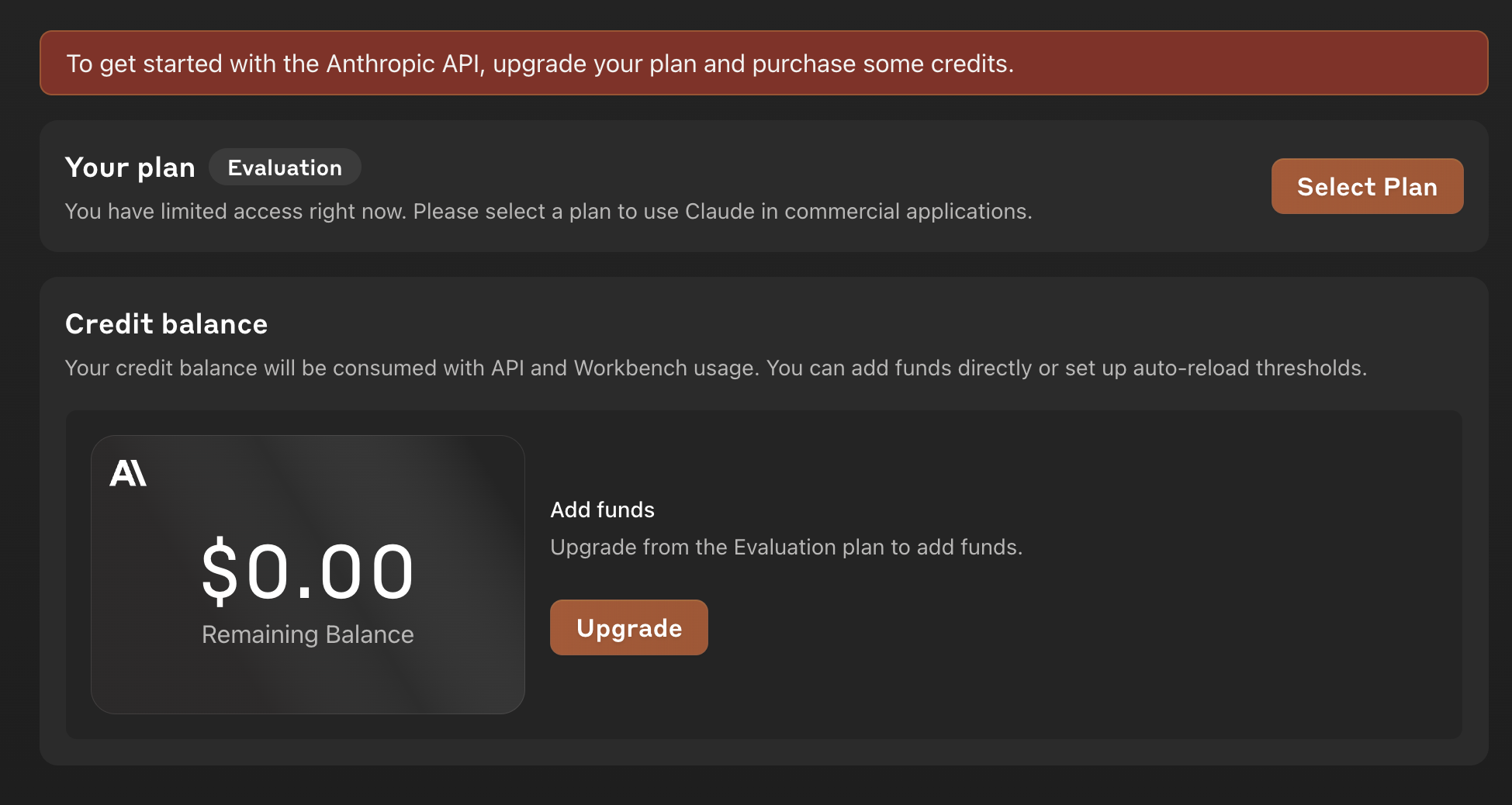1512x805 pixels.
Task: Click the Your plan heading
Action: 130,168
